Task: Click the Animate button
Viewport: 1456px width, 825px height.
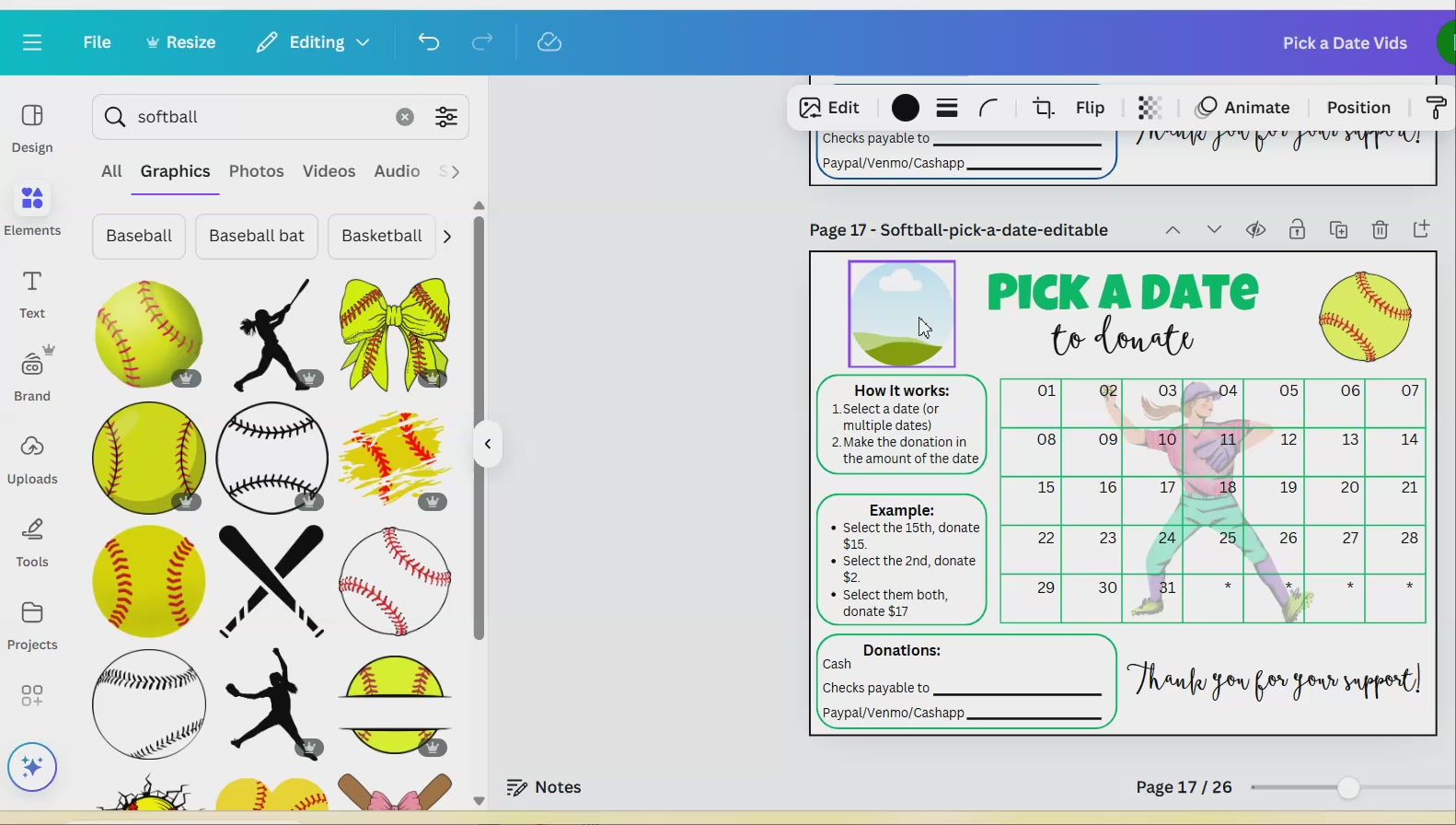Action: [x=1242, y=108]
